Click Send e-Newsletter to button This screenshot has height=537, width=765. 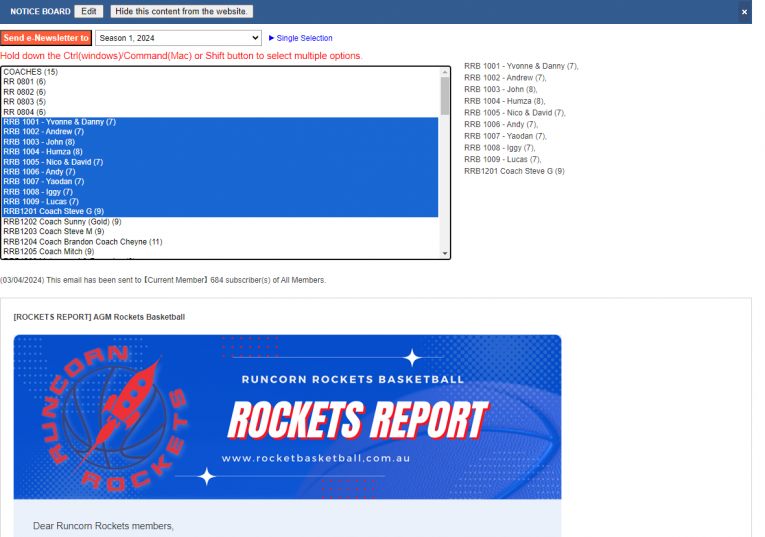tap(46, 38)
